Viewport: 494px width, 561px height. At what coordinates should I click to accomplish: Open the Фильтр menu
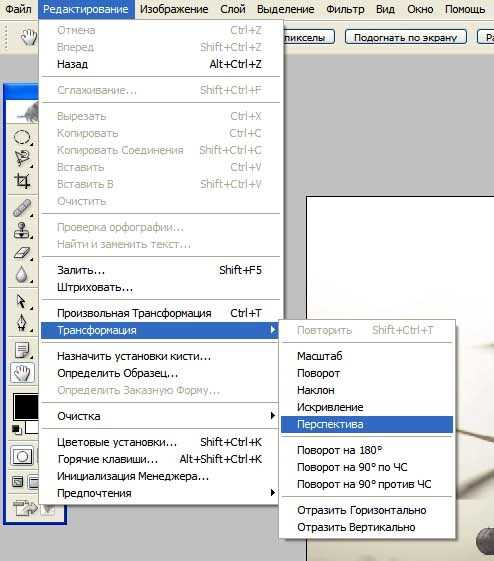(345, 9)
